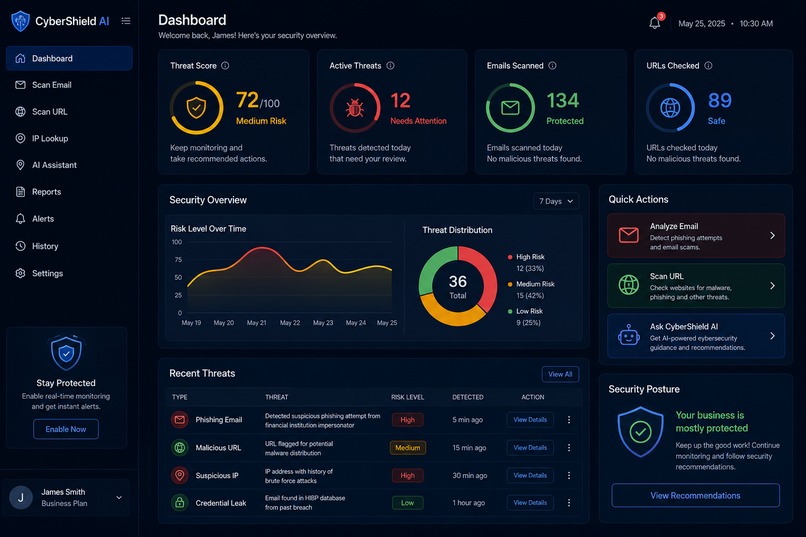
Task: Open more options for Phishing Email row
Action: pos(569,420)
